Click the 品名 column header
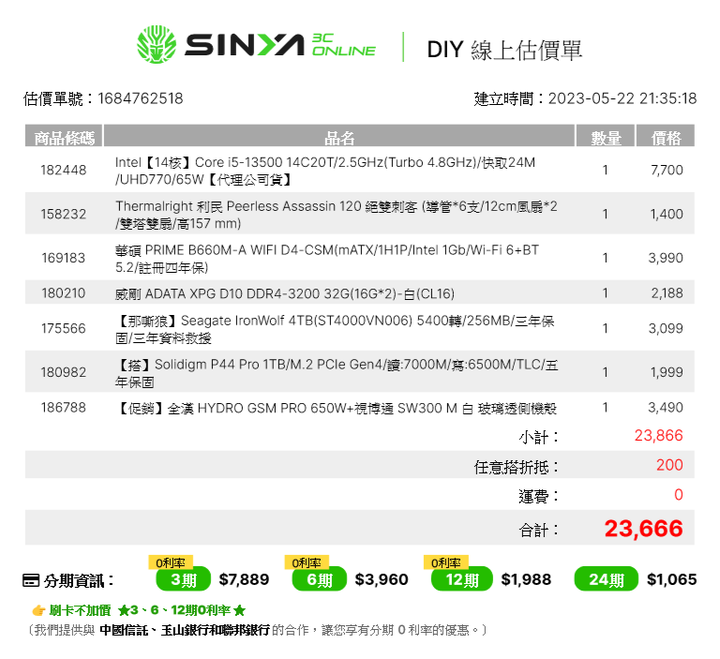The height and width of the screenshot is (659, 720). [x=339, y=135]
